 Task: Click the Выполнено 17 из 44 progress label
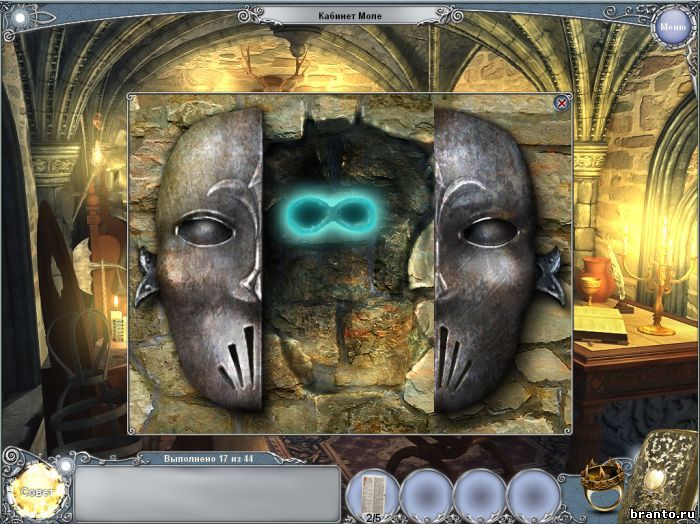coord(208,458)
